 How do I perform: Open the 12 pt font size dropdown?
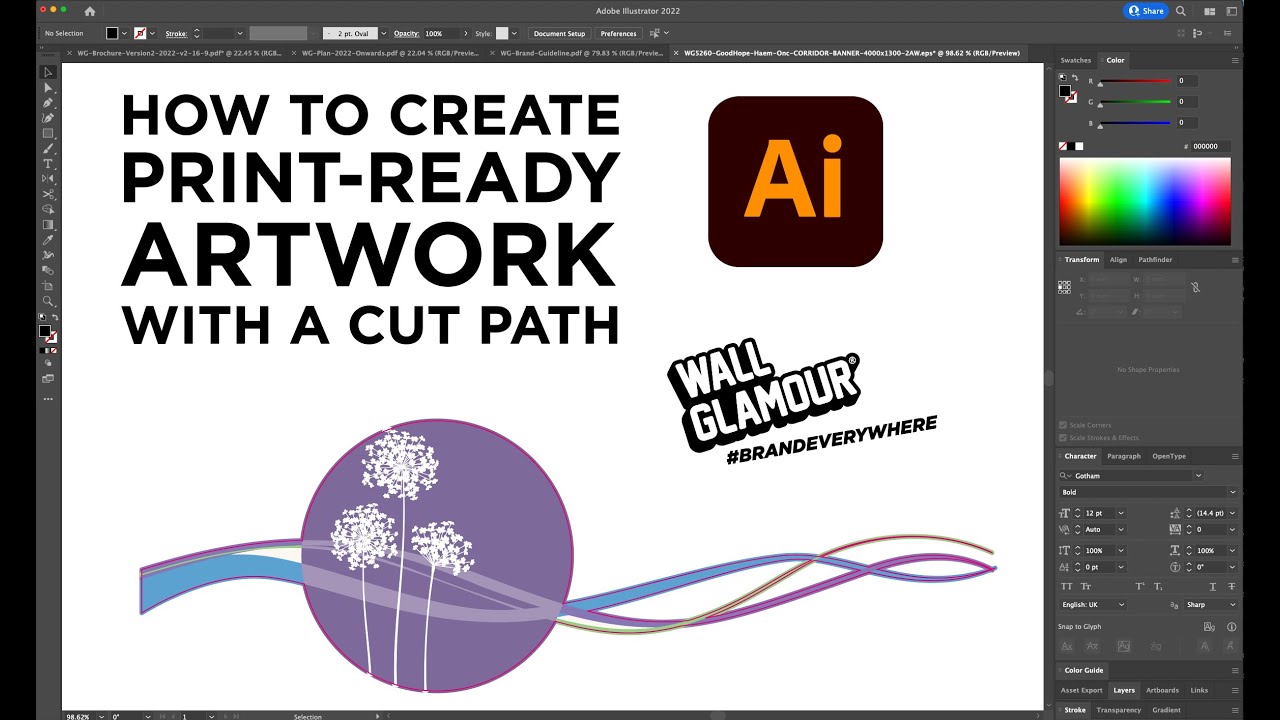pos(1121,513)
